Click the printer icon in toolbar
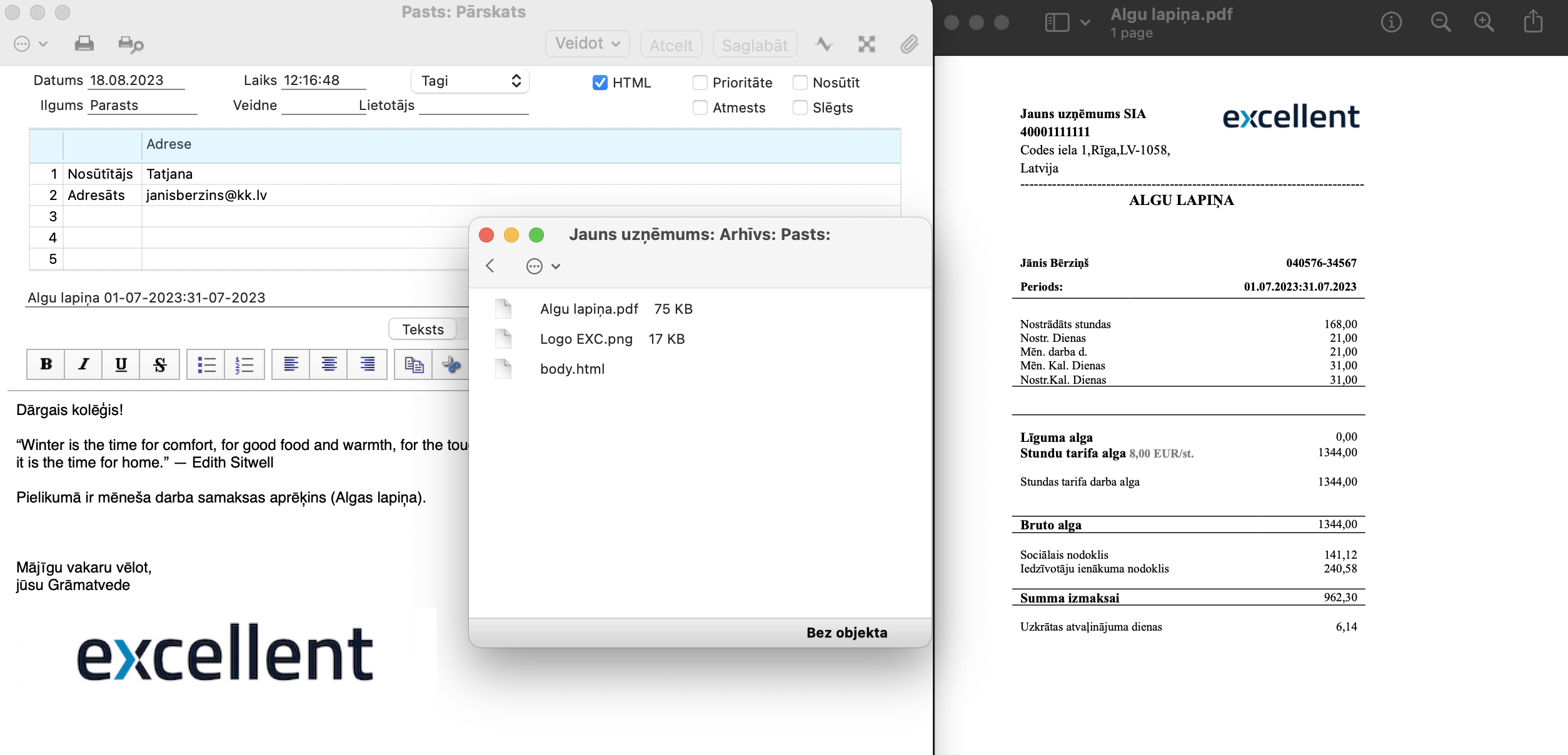 point(84,44)
